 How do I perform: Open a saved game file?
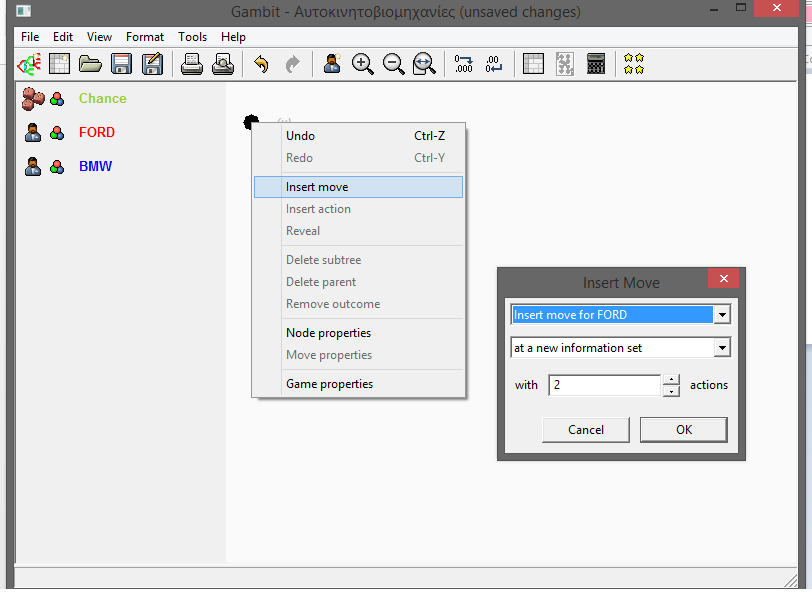90,64
